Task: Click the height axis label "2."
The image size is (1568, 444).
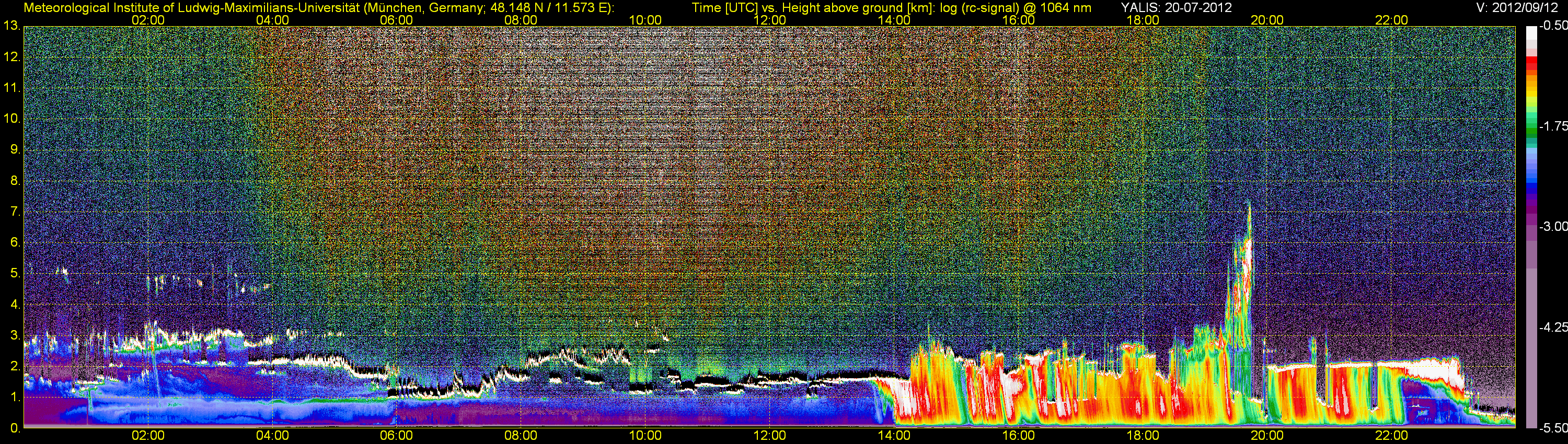Action: point(15,366)
